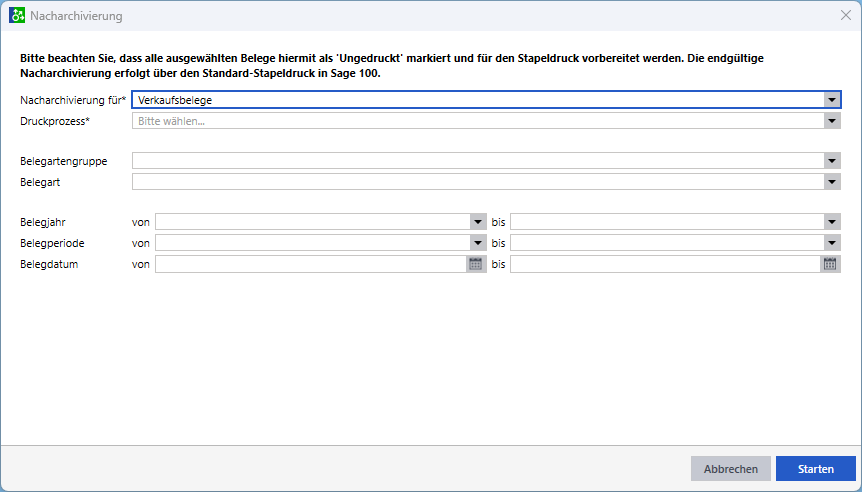
Task: Click the Nacharchivierung app icon in title bar
Action: (x=16, y=17)
